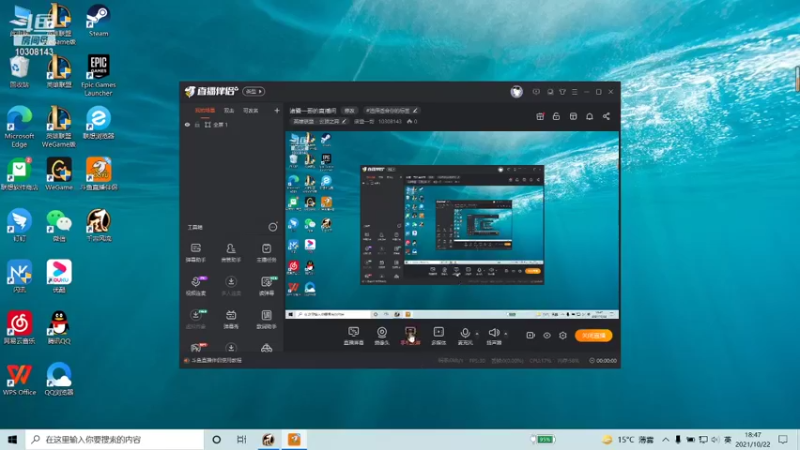Screen dimensions: 800x450
Task: Open usage tutorial link in status bar
Action: 216,360
